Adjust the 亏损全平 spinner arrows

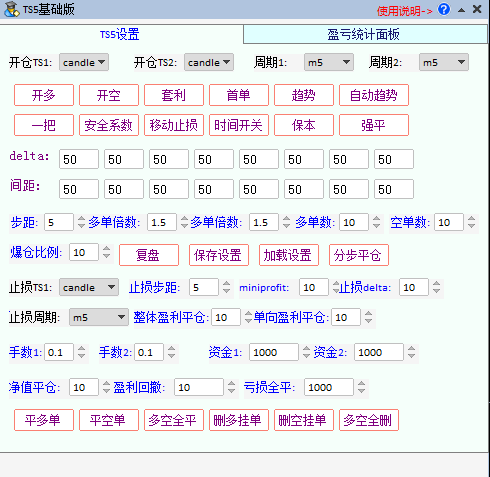point(361,387)
